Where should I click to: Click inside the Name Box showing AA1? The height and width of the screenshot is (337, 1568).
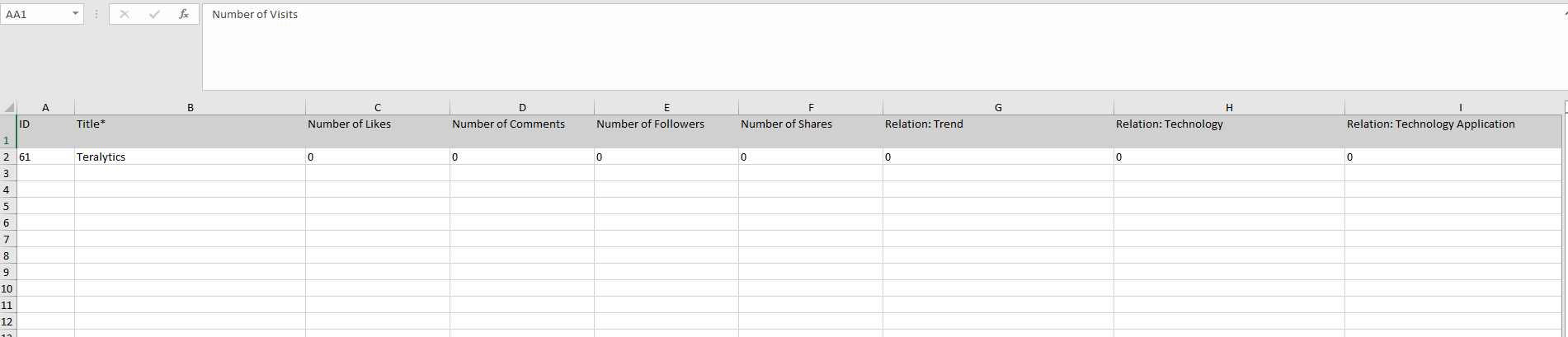coord(33,14)
